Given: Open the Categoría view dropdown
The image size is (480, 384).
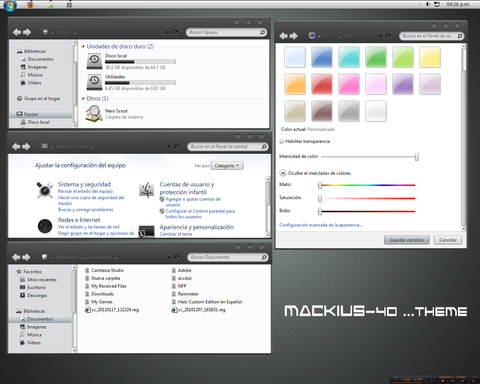Looking at the screenshot, I should [227, 166].
